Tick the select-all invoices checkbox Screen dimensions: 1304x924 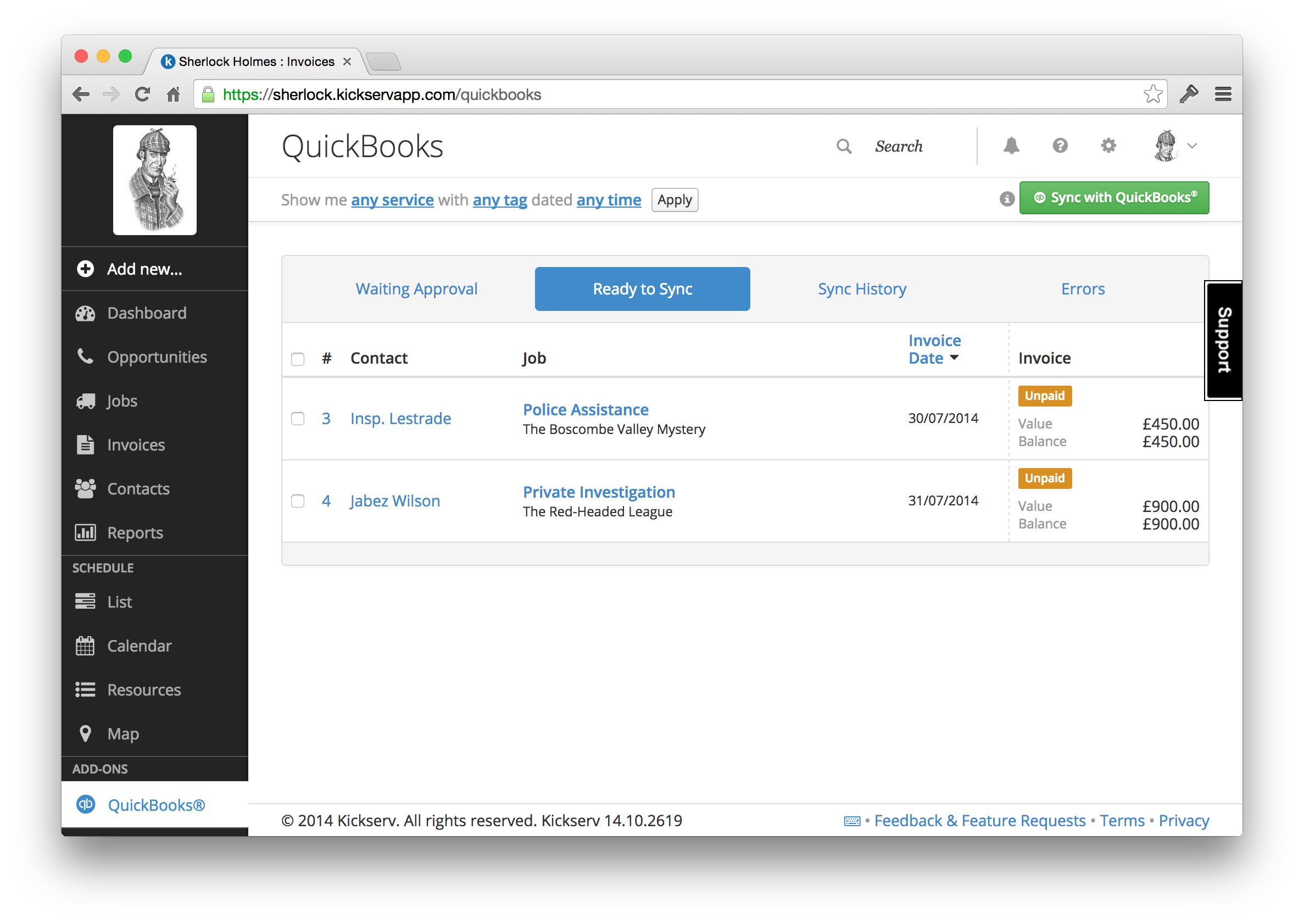(x=298, y=359)
